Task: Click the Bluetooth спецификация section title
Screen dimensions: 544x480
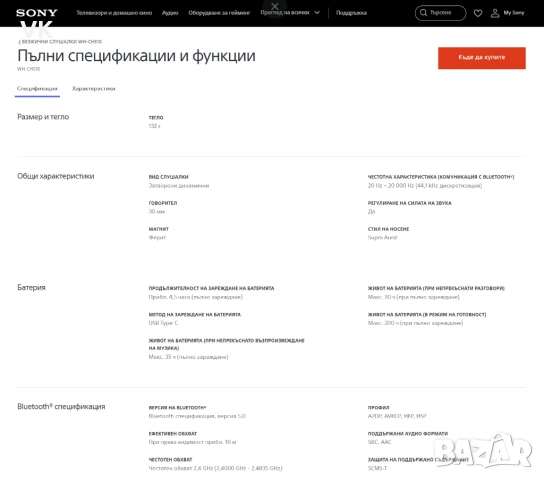Action: pyautogui.click(x=61, y=406)
